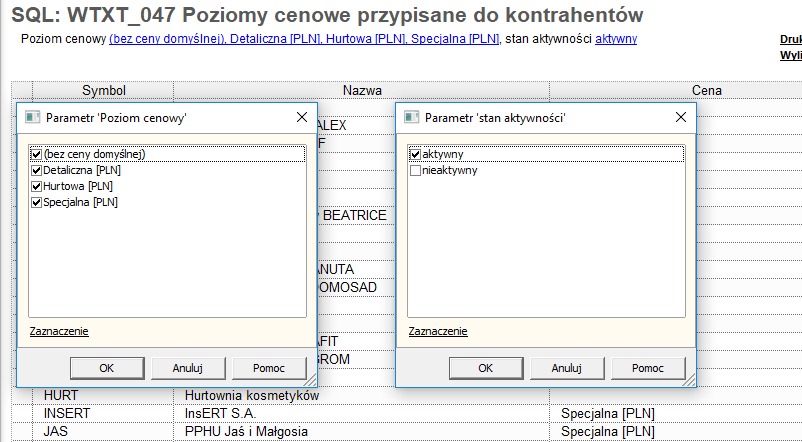The height and width of the screenshot is (442, 802).
Task: Open Zaznaczenie link in 'stan aktywności' dialog
Action: point(438,331)
